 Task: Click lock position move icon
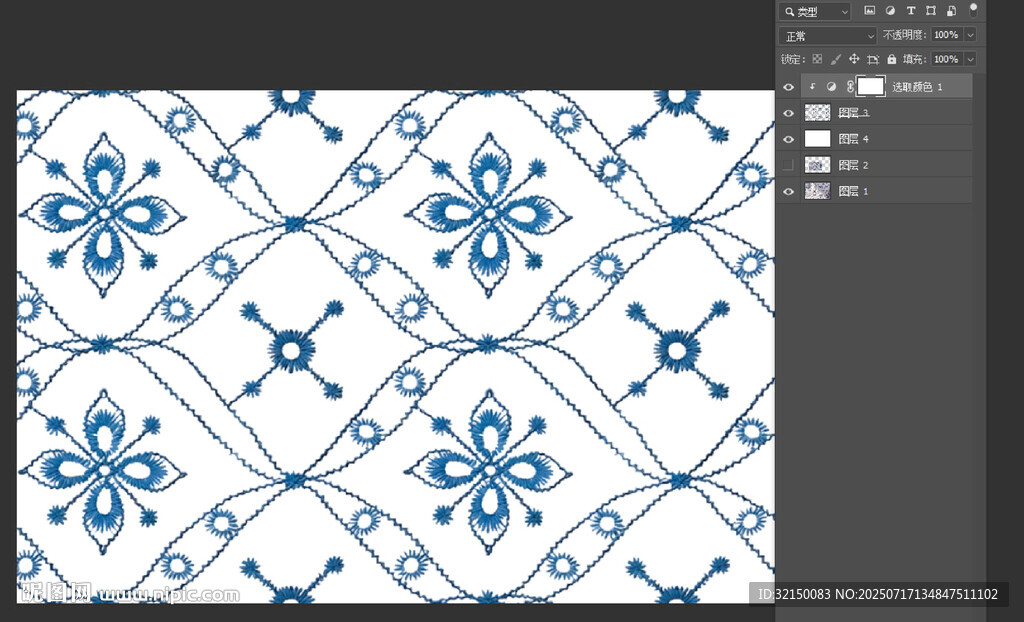tap(854, 59)
